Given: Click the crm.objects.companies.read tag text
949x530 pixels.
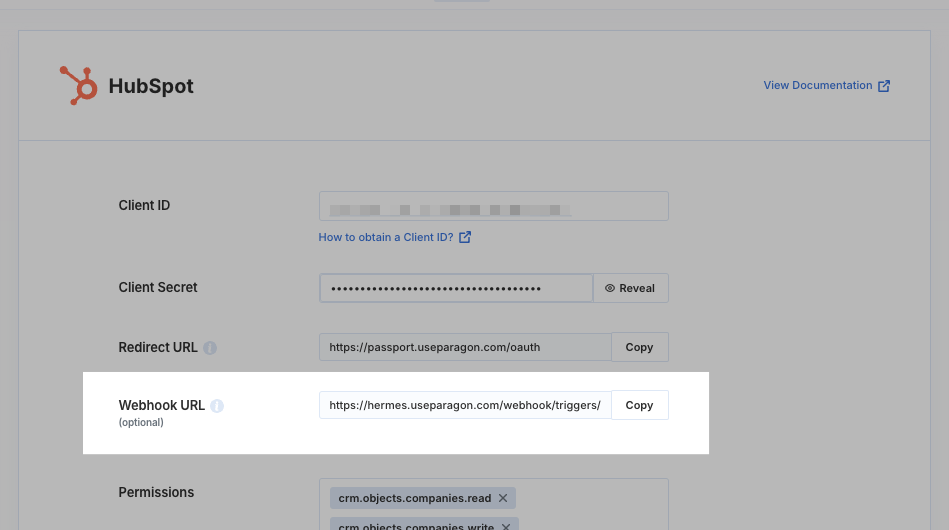Looking at the screenshot, I should click(x=415, y=498).
